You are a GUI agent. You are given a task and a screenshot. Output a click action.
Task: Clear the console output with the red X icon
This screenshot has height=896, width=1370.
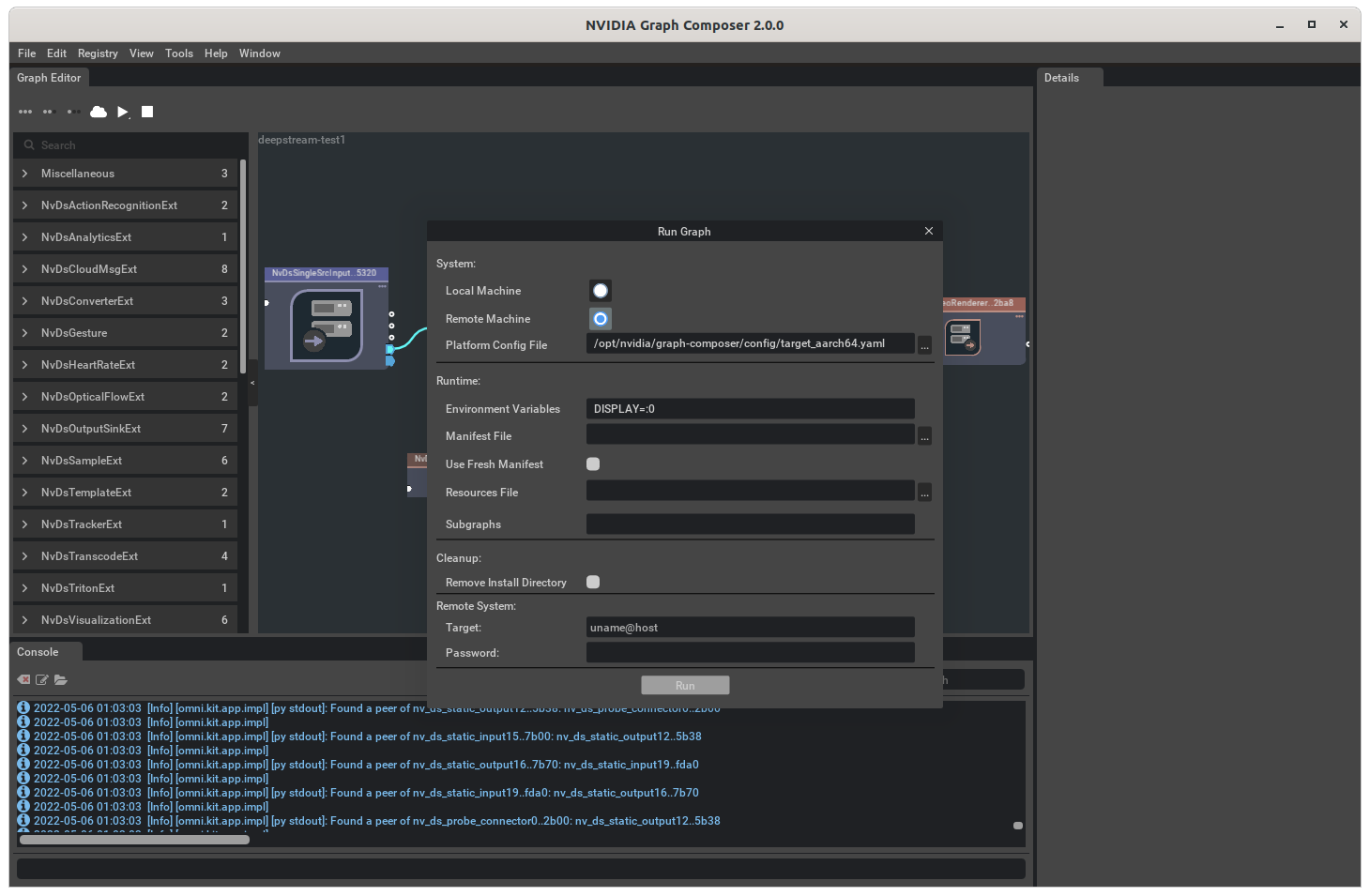point(23,679)
